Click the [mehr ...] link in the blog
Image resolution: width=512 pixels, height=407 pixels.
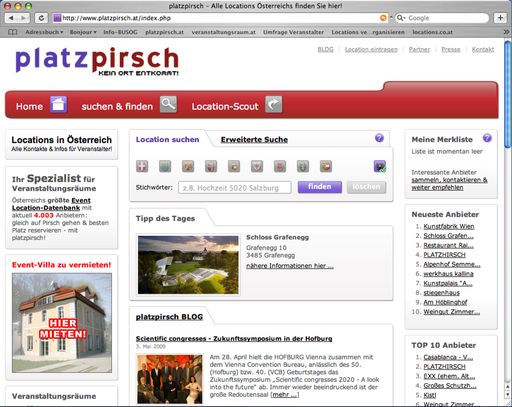285,395
